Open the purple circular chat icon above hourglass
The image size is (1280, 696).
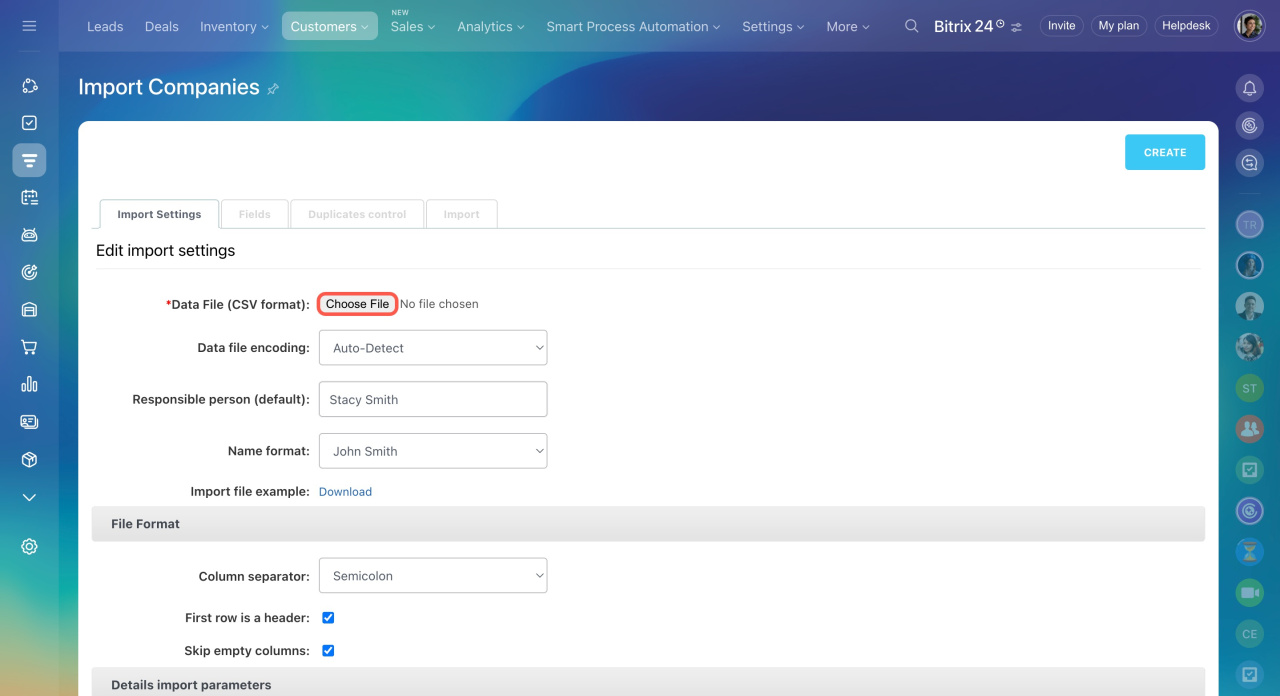(1249, 511)
